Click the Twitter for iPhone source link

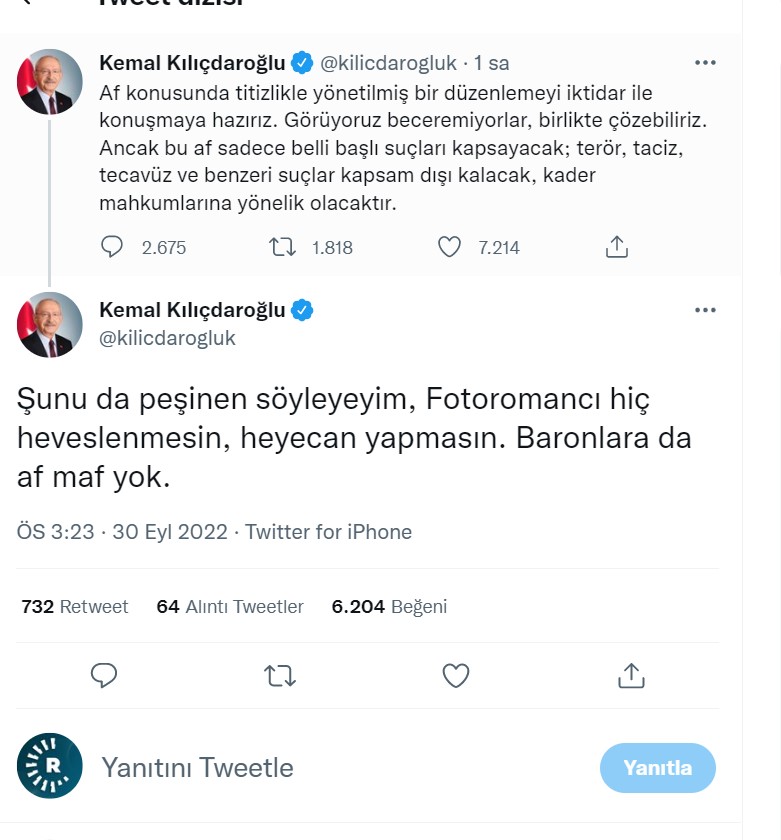point(328,532)
